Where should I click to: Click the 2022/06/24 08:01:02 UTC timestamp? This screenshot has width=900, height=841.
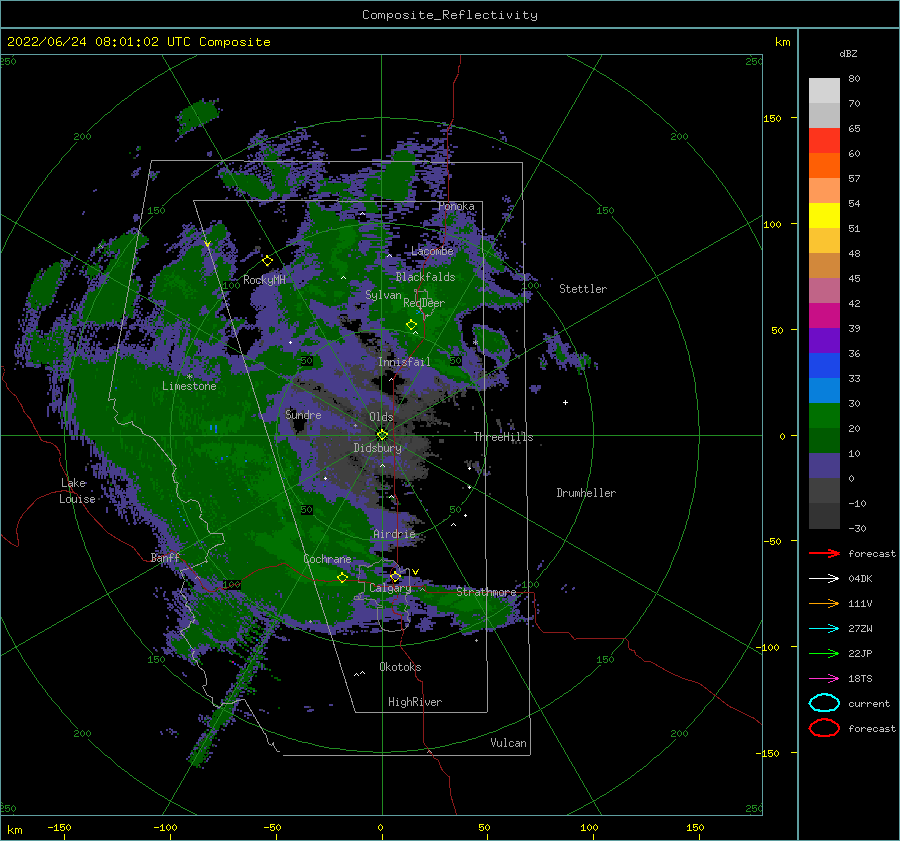[x=99, y=42]
